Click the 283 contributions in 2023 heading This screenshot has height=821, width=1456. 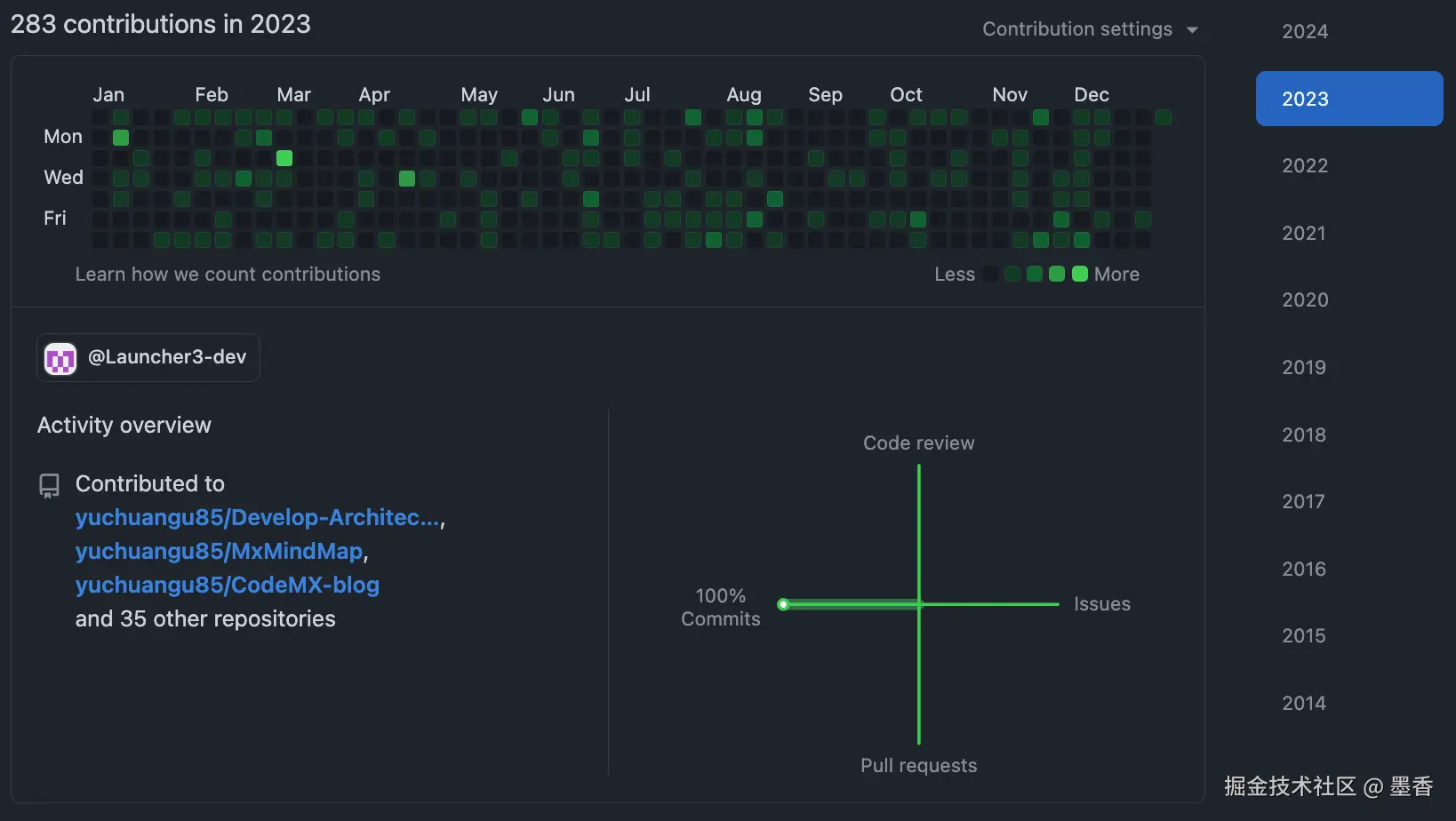click(x=161, y=24)
